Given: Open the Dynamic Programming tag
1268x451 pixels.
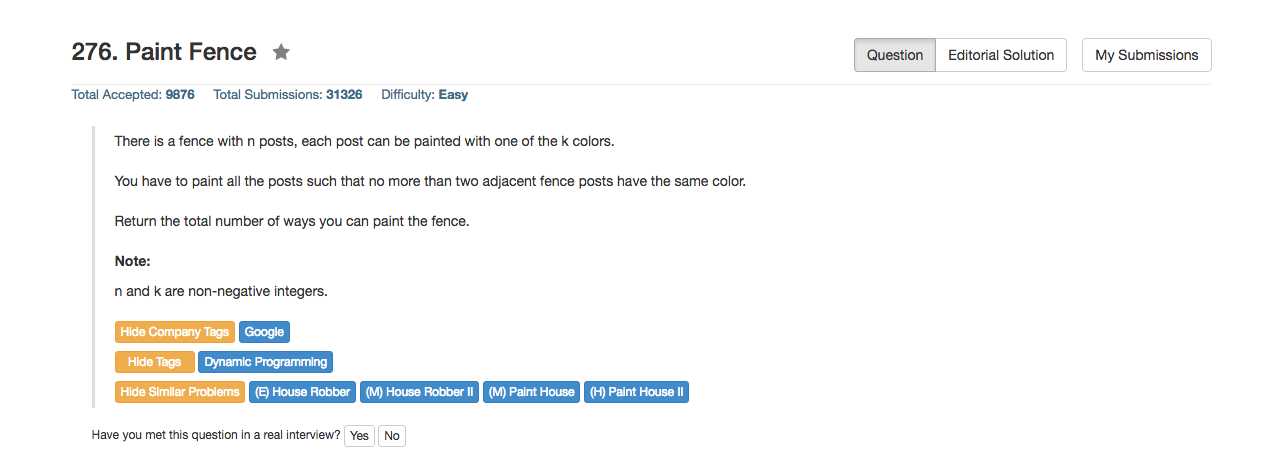Looking at the screenshot, I should tap(266, 362).
